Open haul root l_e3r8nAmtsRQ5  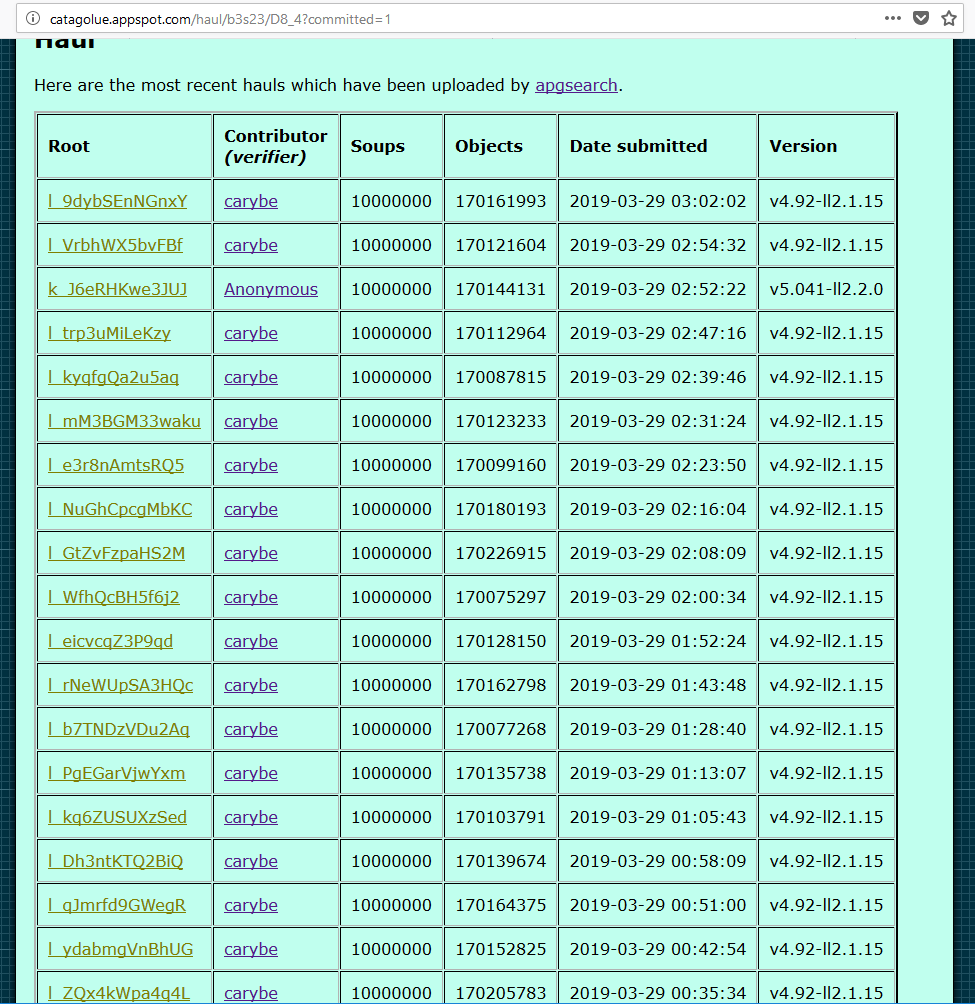pyautogui.click(x=116, y=466)
